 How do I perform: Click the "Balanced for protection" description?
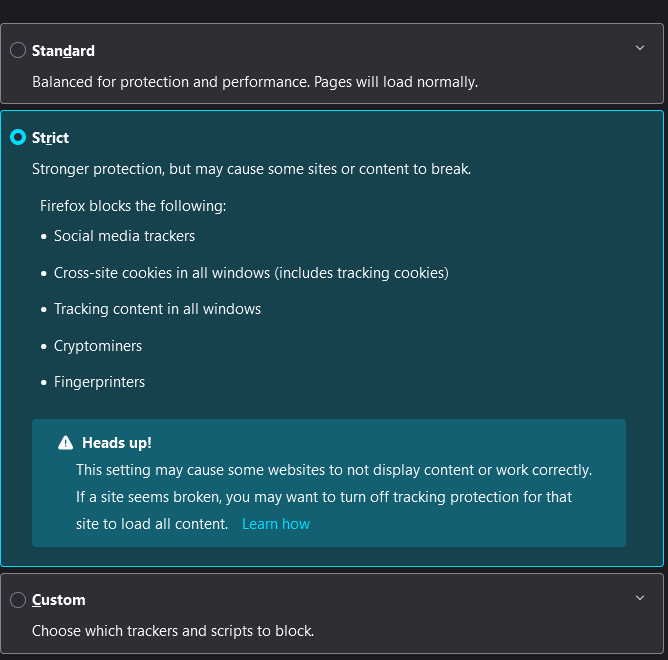[x=255, y=81]
